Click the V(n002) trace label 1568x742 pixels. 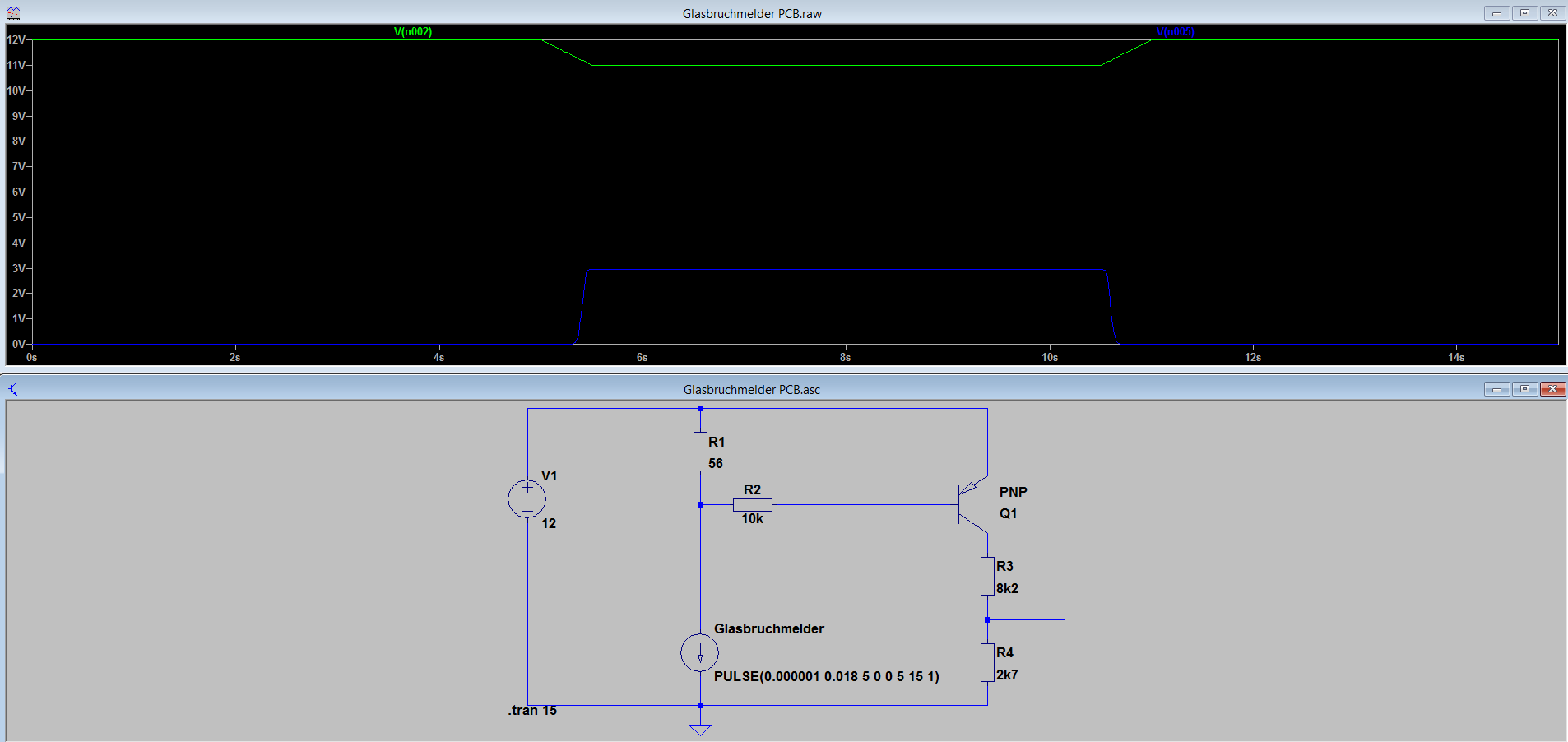click(x=413, y=32)
